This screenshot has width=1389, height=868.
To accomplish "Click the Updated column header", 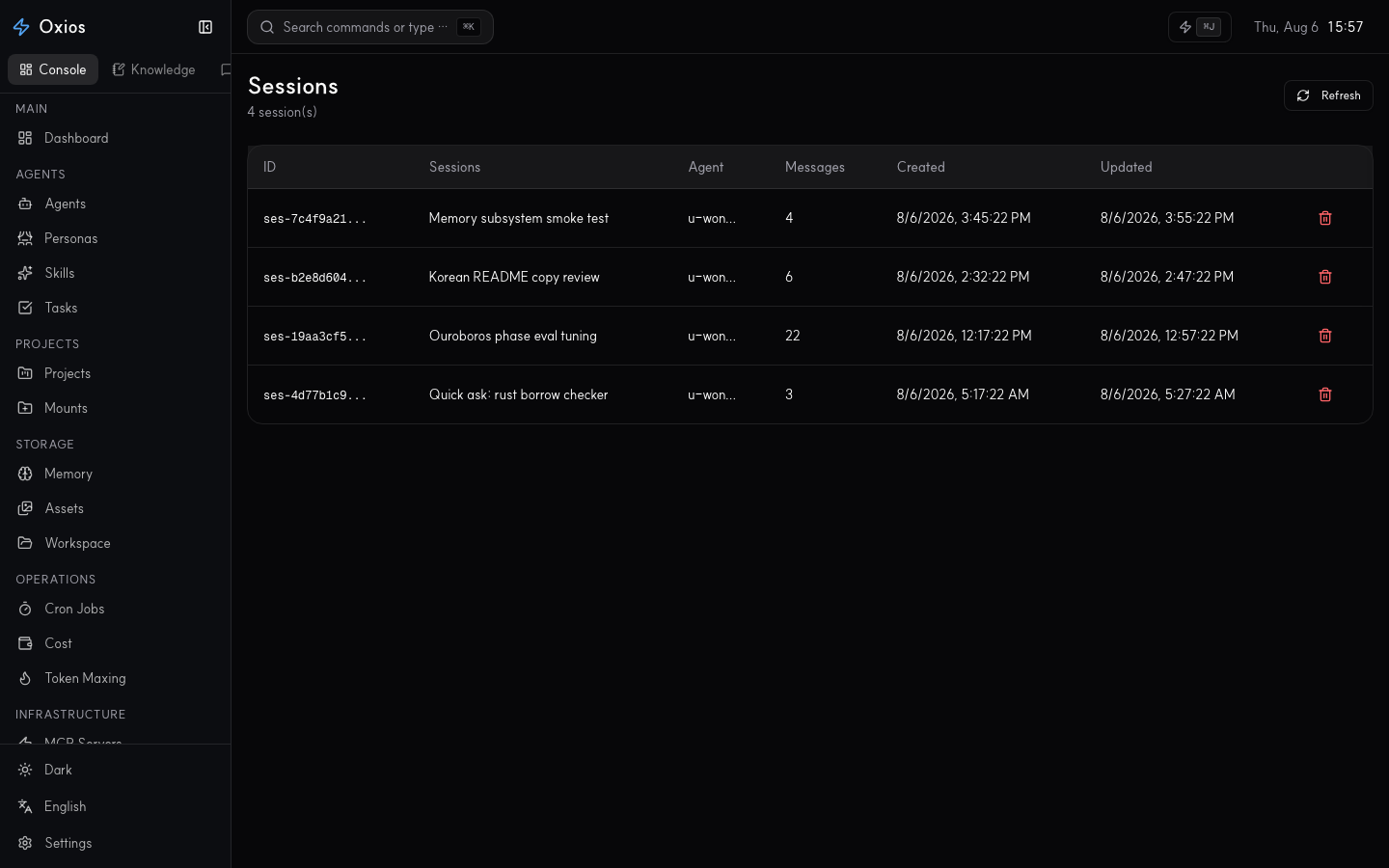I will (1127, 167).
